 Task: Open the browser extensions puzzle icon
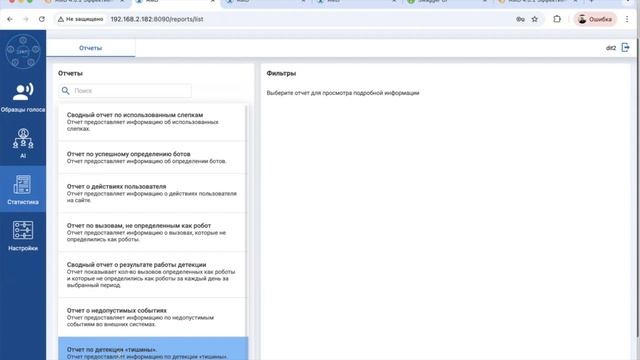pos(557,19)
